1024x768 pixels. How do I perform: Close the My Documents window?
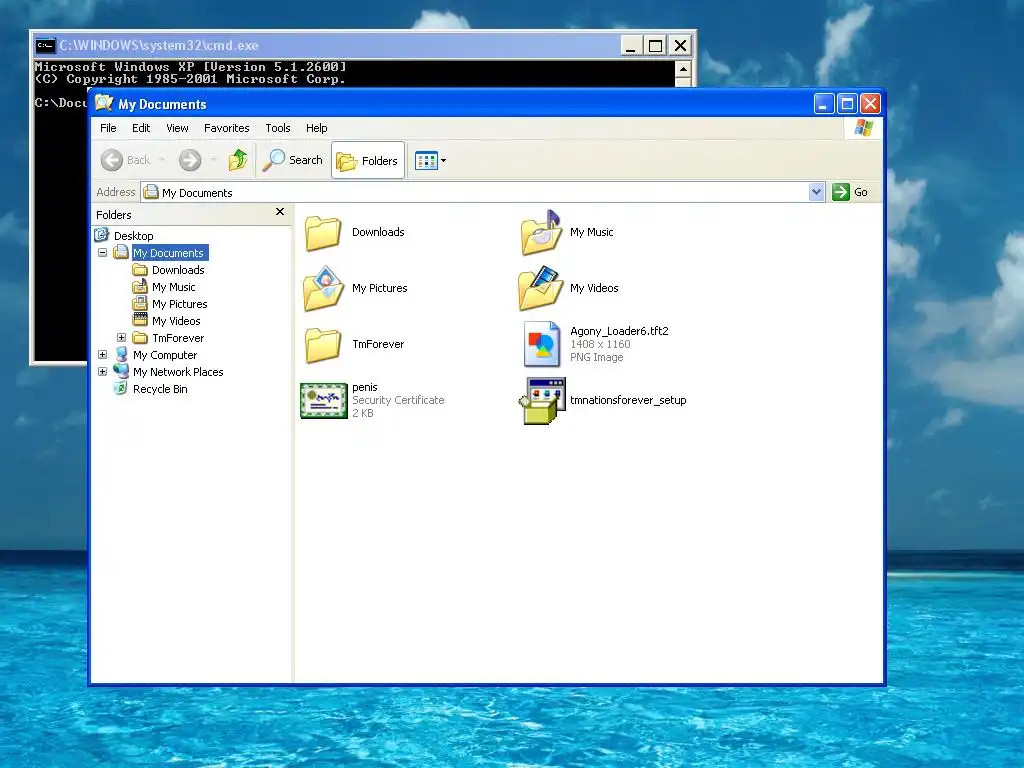pos(870,104)
